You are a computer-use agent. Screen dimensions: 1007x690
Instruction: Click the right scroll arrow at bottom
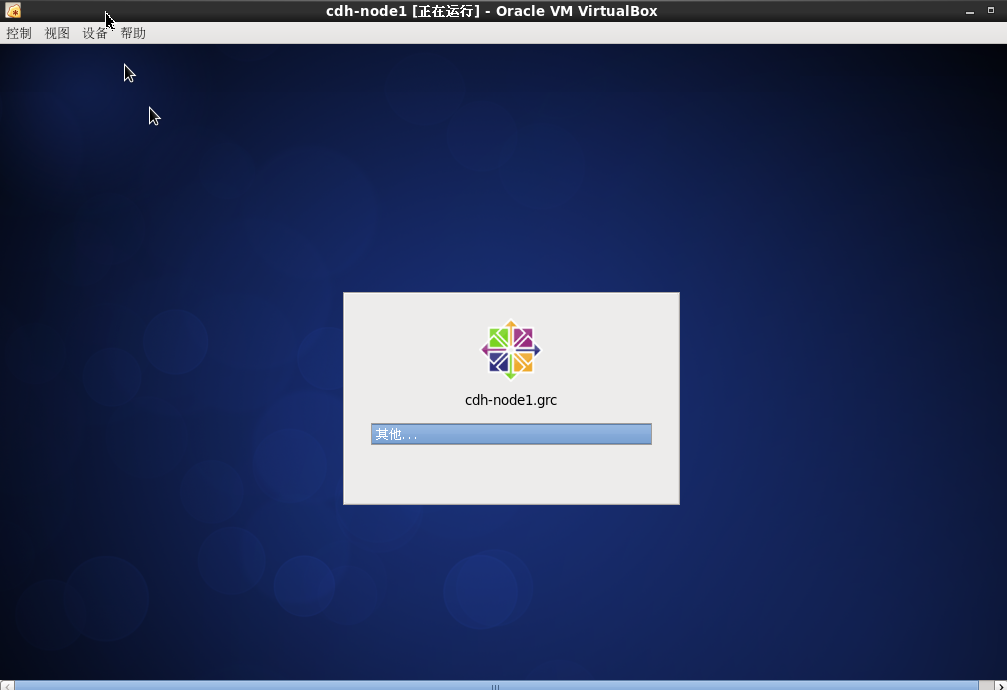pos(1001,686)
